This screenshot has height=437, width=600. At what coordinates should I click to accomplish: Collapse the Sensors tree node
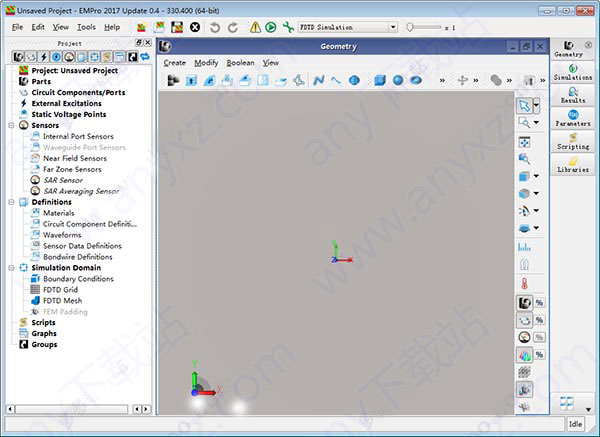pyautogui.click(x=11, y=125)
